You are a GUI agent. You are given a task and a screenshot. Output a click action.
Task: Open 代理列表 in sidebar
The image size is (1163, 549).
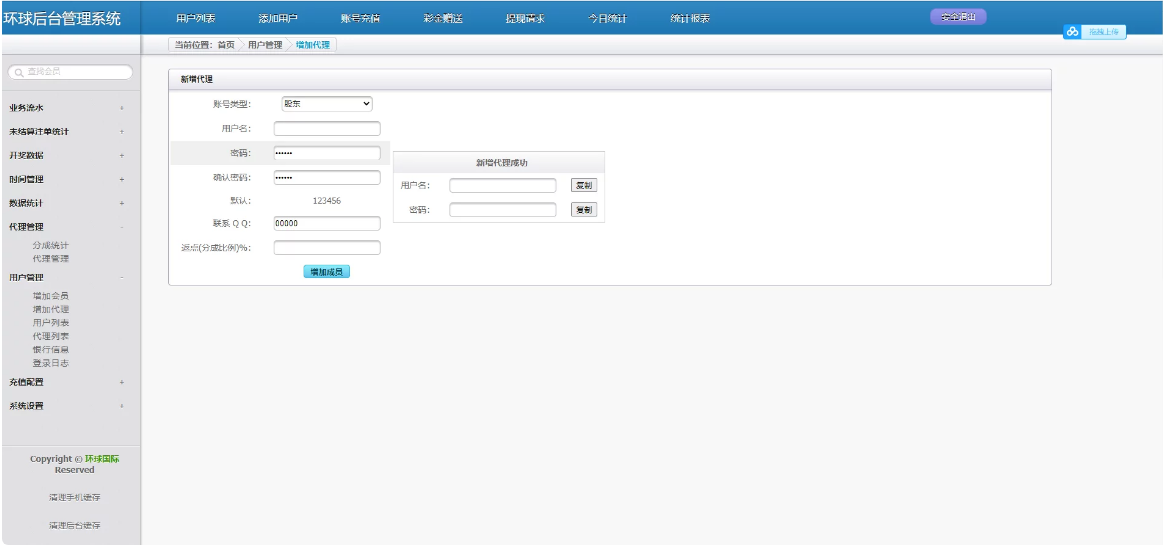50,336
